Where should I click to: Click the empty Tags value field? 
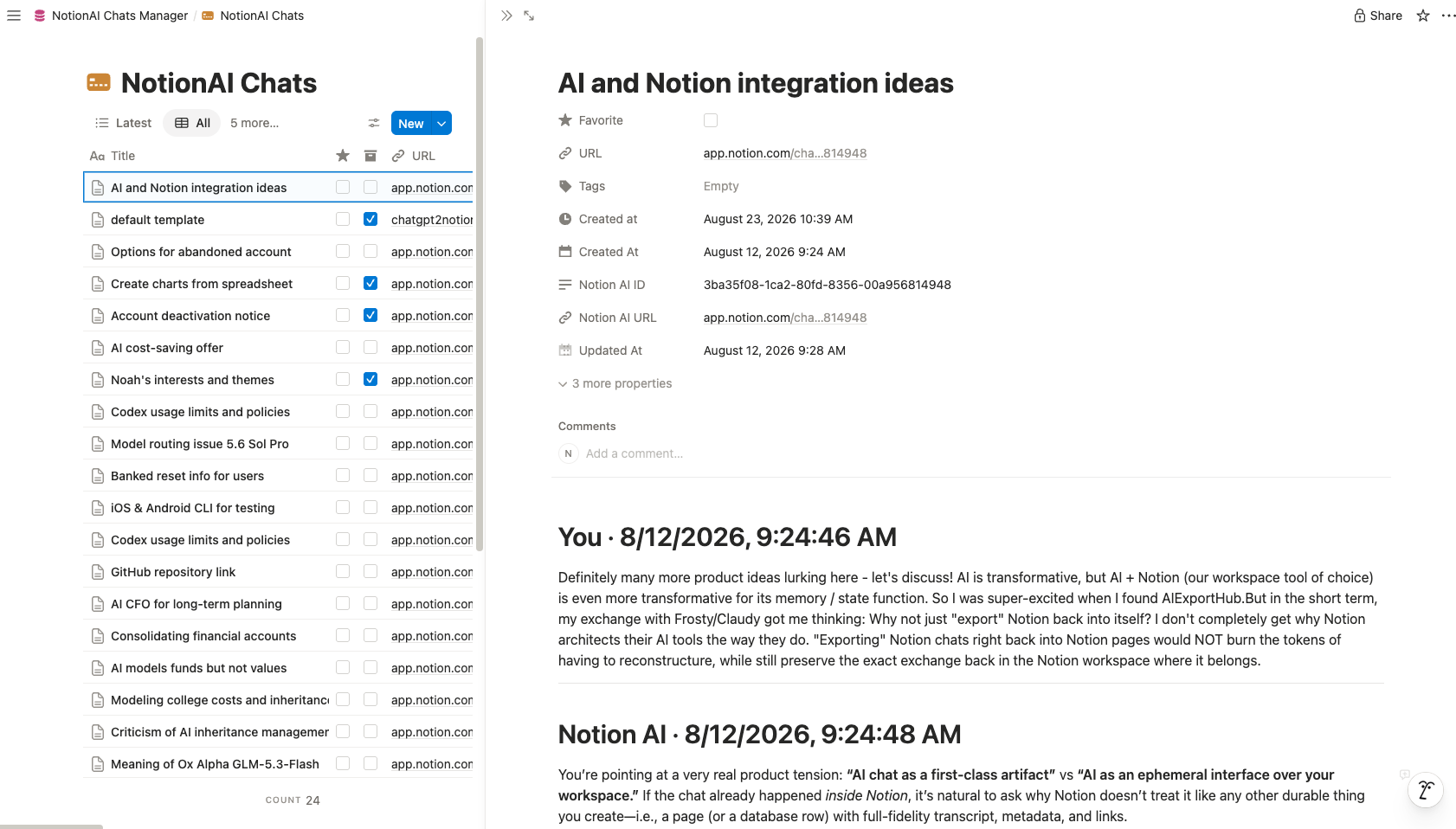pyautogui.click(x=721, y=186)
